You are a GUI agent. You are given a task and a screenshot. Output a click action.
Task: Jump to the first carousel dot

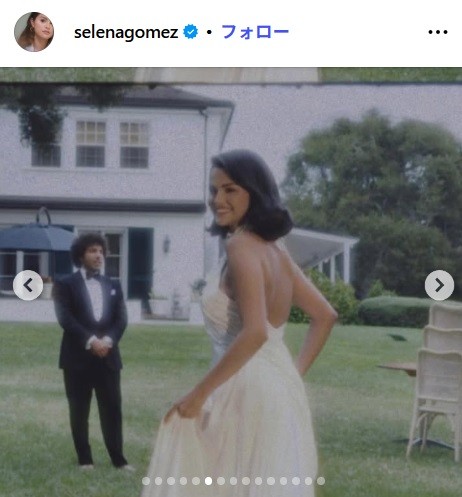click(146, 481)
